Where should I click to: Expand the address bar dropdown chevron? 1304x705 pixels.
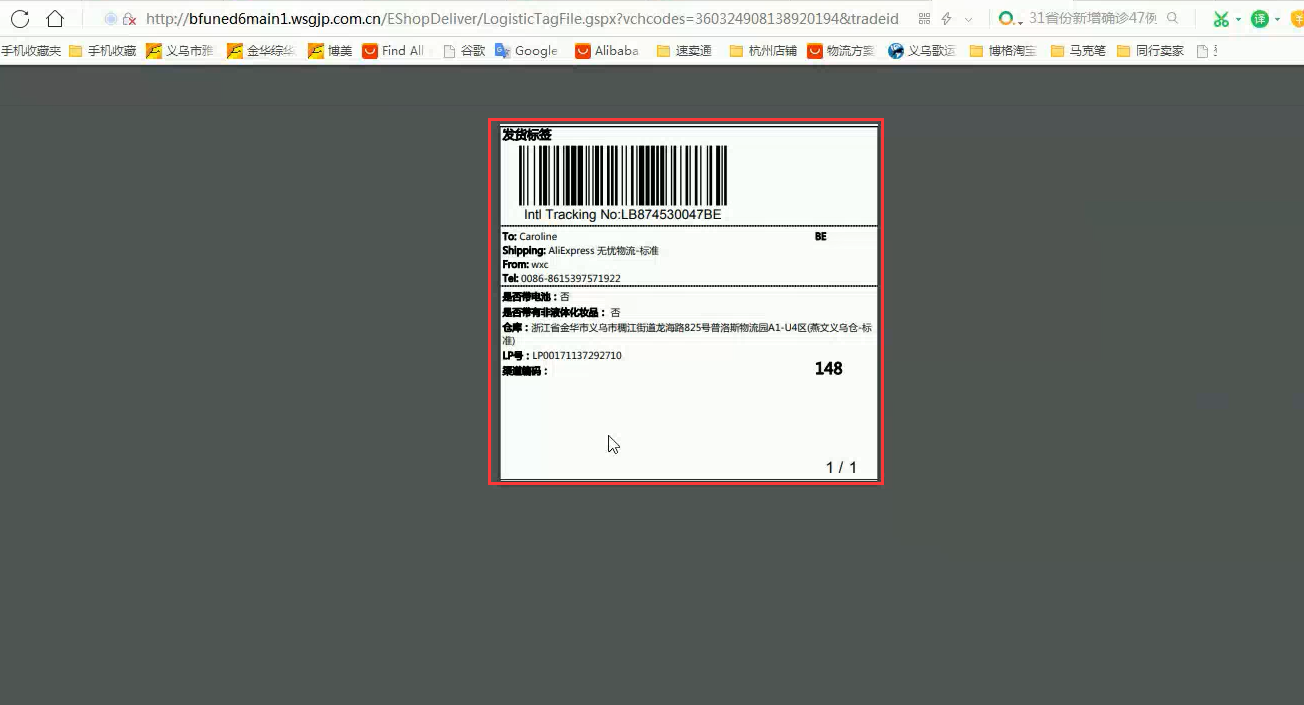(968, 19)
